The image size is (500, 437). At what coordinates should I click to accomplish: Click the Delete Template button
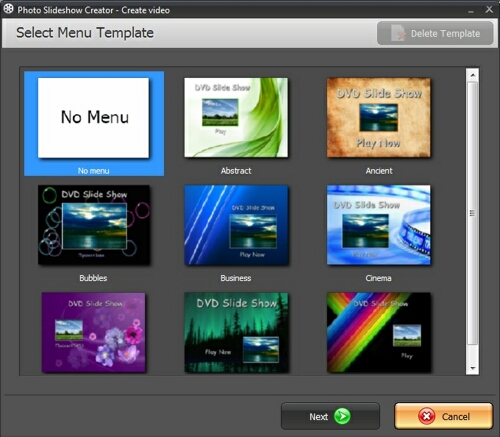pos(435,33)
